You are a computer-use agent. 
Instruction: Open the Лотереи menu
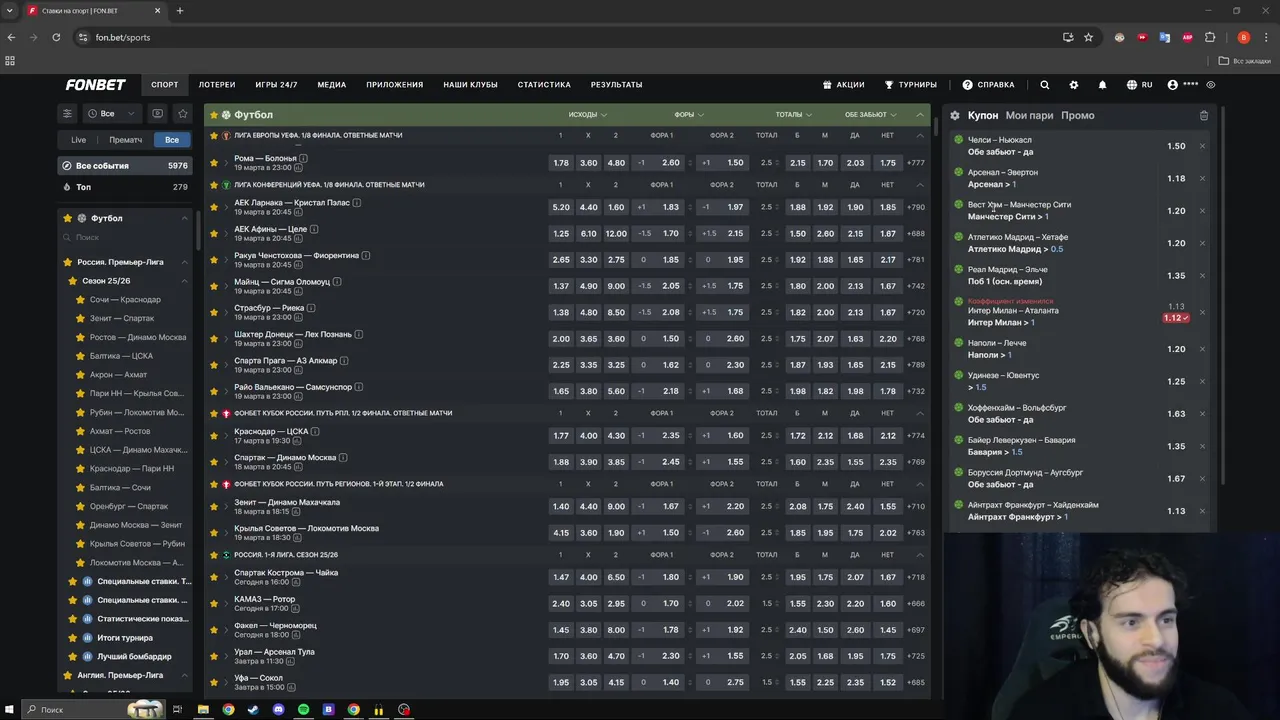[x=217, y=85]
